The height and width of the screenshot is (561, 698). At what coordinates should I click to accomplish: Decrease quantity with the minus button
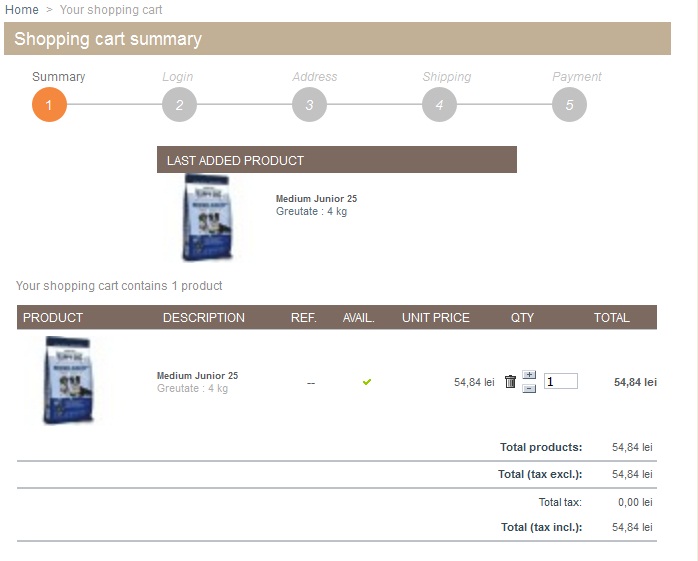point(529,388)
